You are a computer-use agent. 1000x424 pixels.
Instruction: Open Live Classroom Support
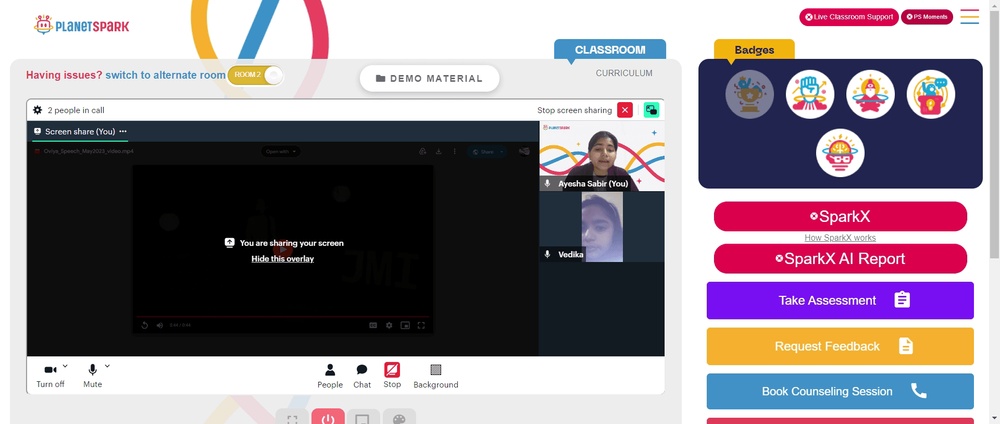849,17
